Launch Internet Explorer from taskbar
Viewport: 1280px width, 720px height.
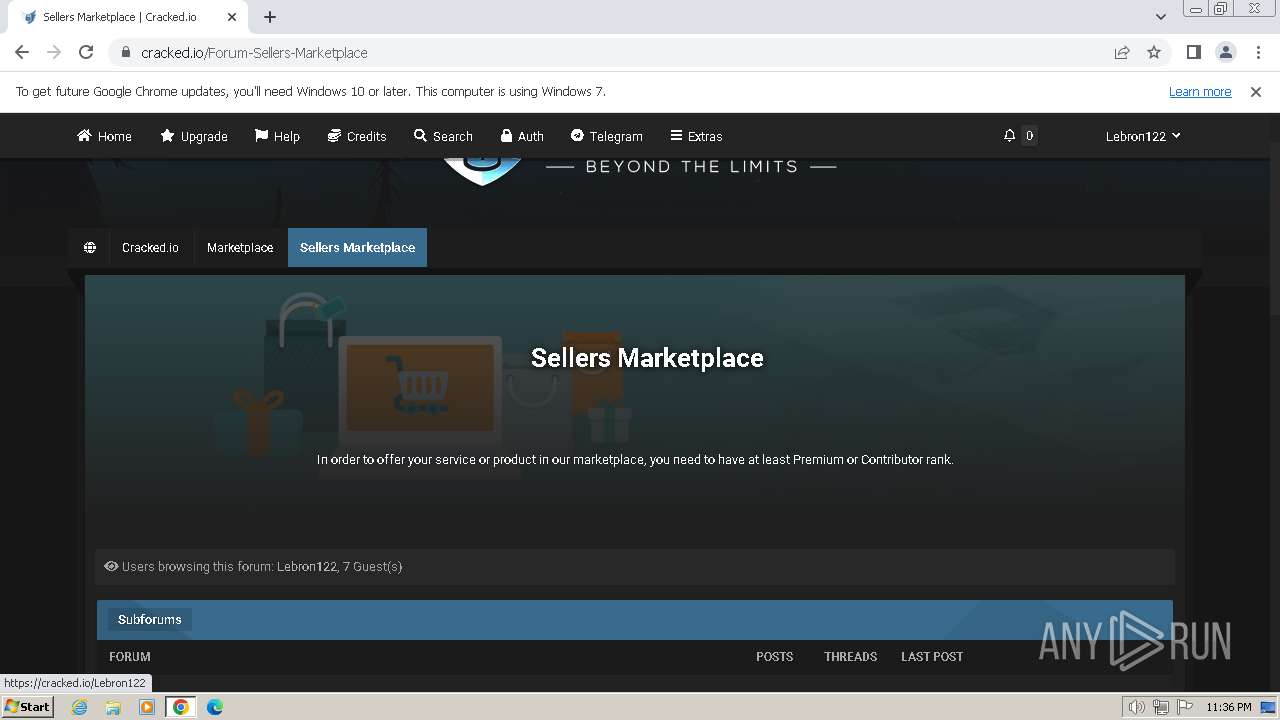click(79, 707)
